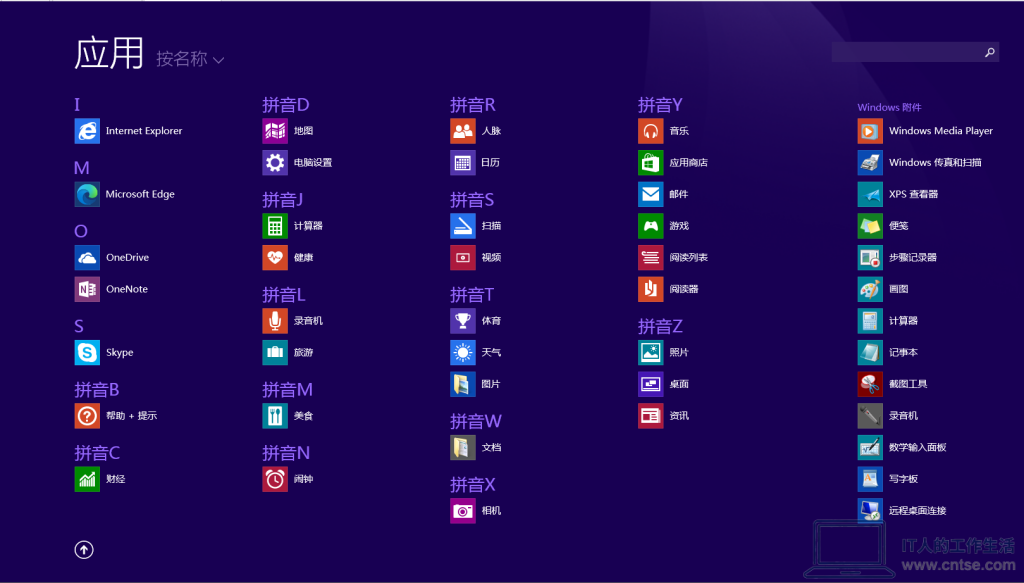Select the 拼音Z group header
The height and width of the screenshot is (583, 1024).
(660, 326)
